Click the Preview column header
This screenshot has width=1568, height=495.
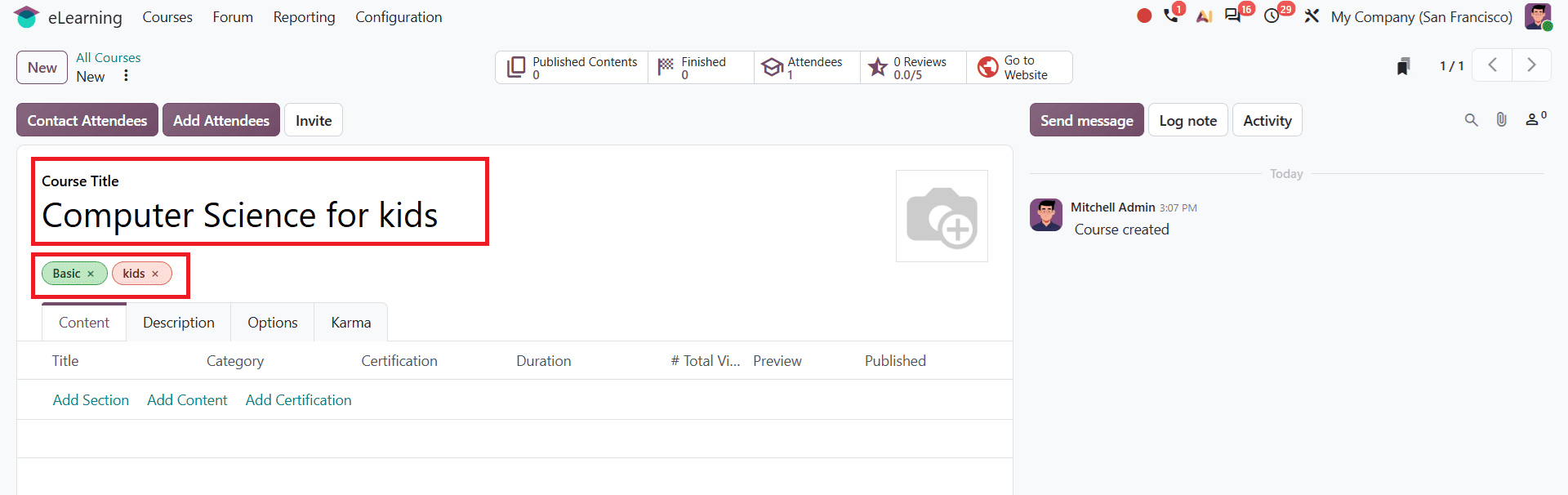777,361
